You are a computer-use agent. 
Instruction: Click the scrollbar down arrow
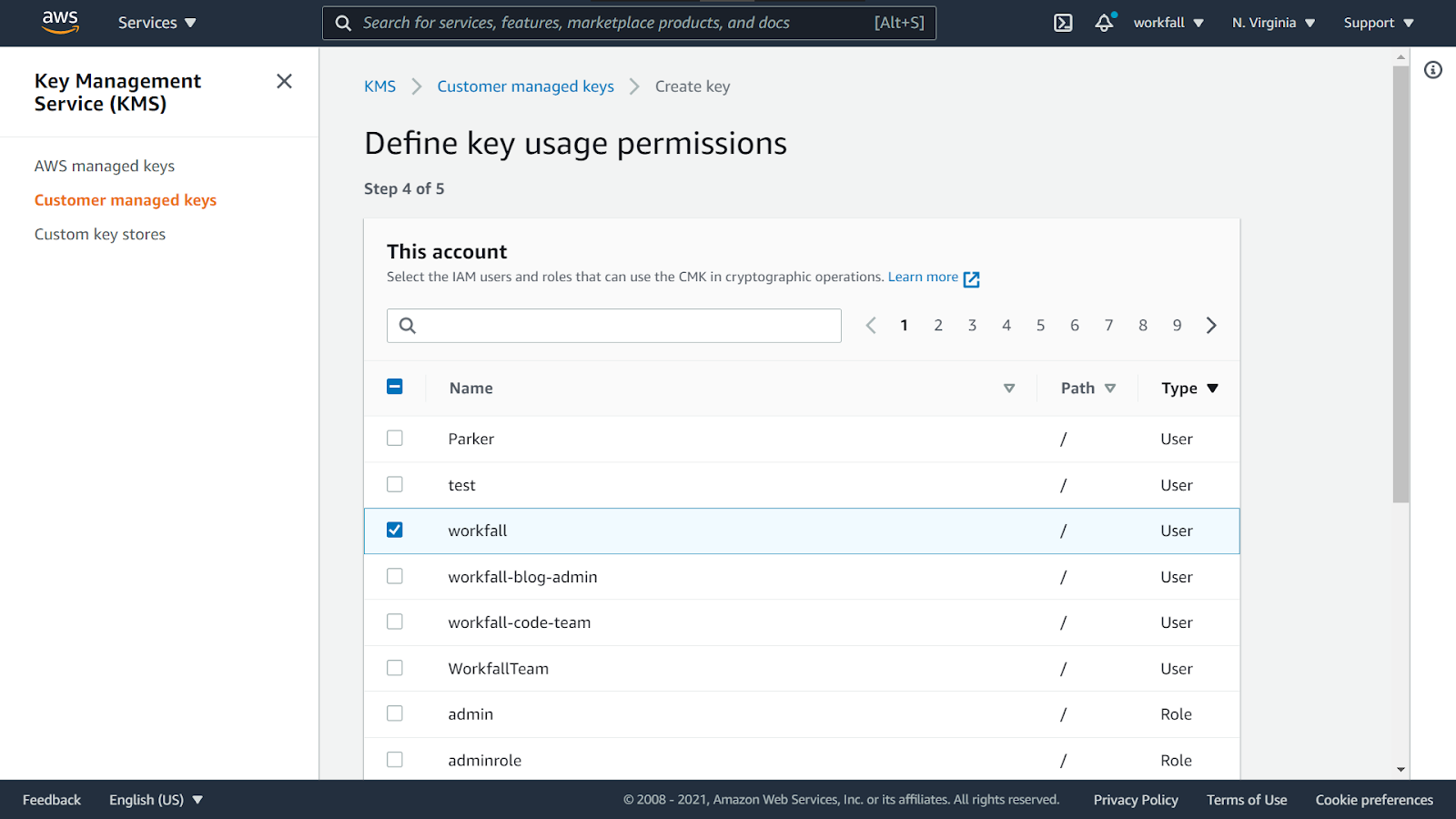pyautogui.click(x=1401, y=770)
